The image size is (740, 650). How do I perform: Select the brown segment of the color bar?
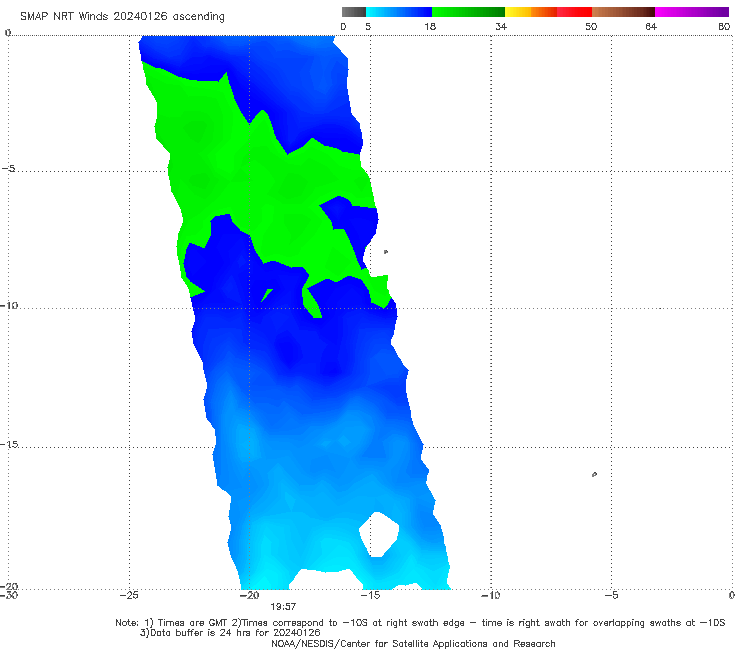tap(623, 12)
